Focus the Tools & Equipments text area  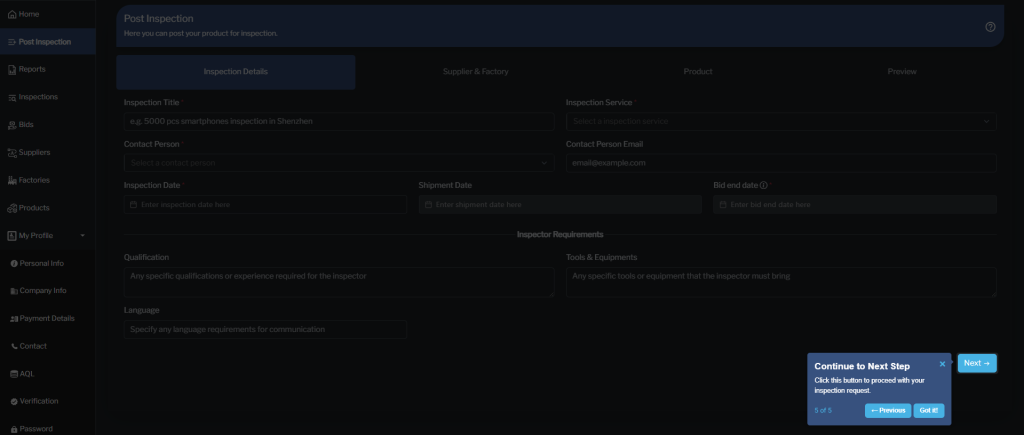[781, 282]
